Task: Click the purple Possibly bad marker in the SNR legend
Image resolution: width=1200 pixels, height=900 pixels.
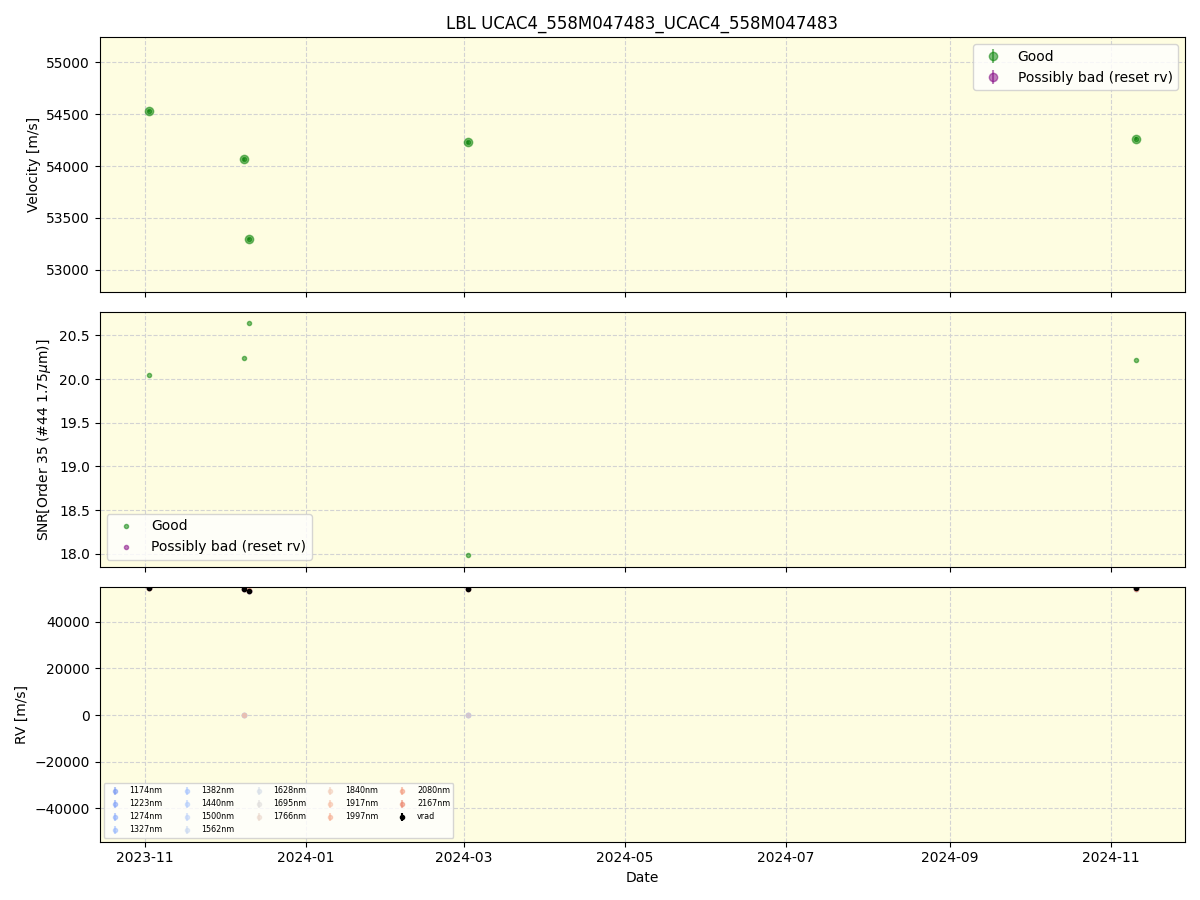Action: tap(126, 547)
